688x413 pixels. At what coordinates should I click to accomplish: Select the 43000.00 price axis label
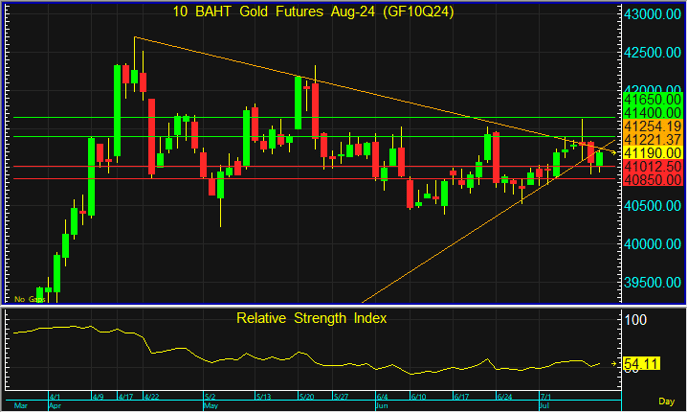(653, 16)
